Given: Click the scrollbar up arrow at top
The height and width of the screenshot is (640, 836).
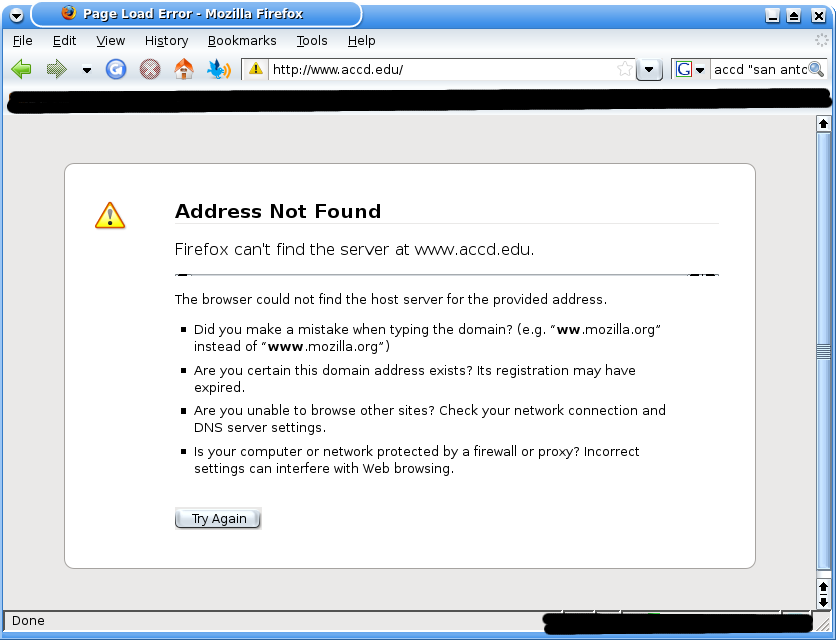Looking at the screenshot, I should [x=823, y=124].
